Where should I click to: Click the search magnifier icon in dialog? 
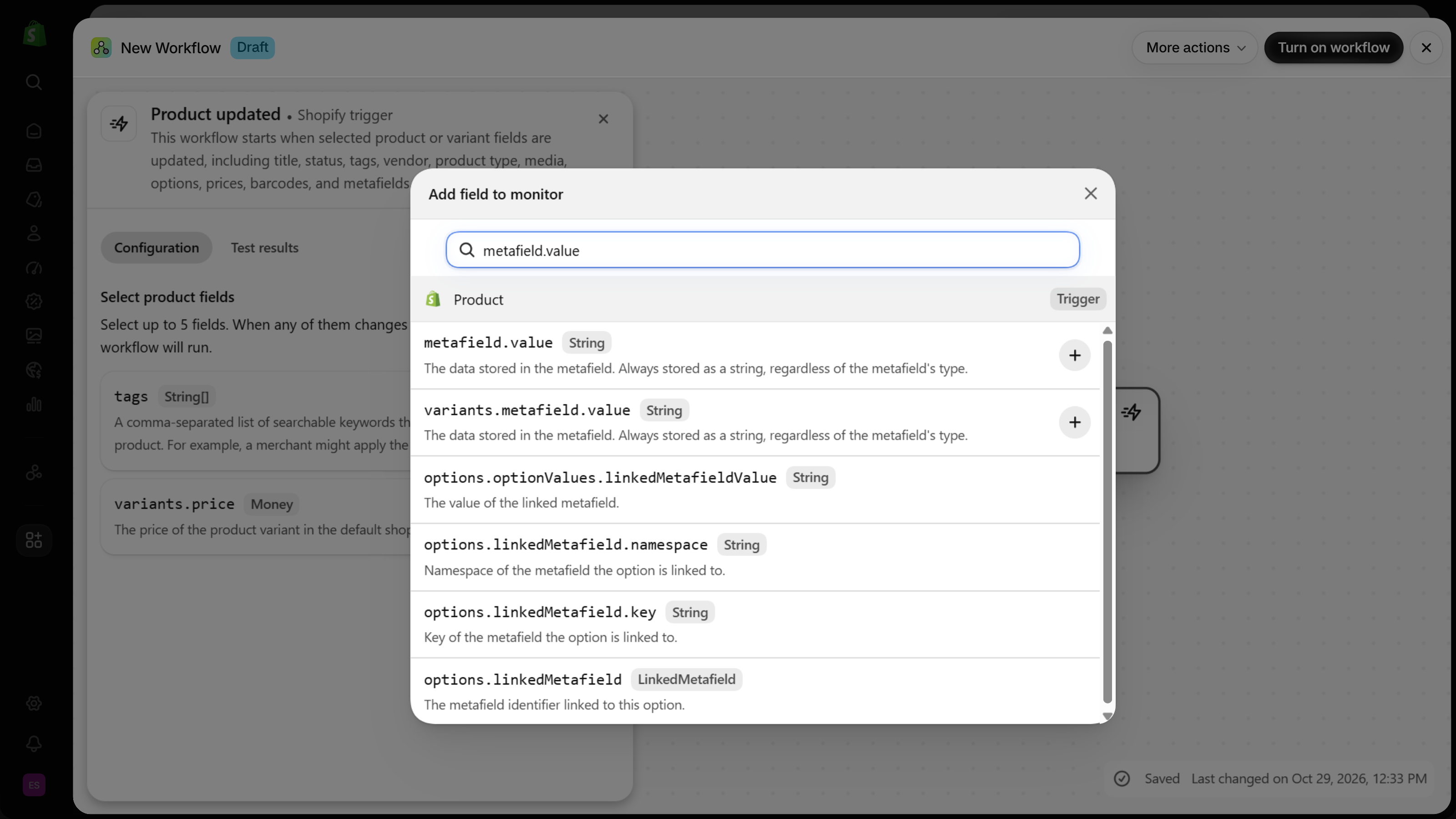(x=467, y=250)
